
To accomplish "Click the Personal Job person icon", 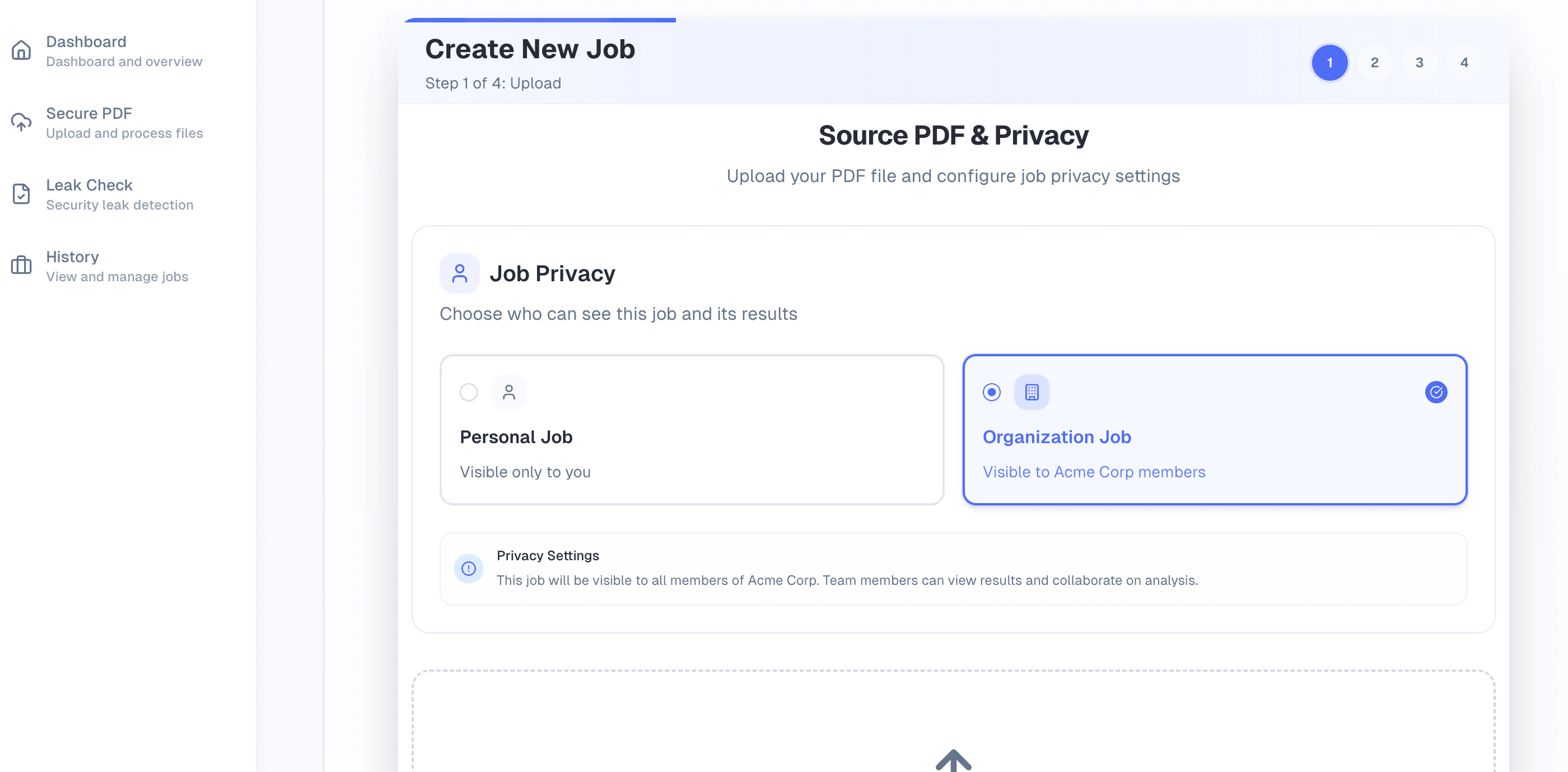I will click(x=509, y=392).
